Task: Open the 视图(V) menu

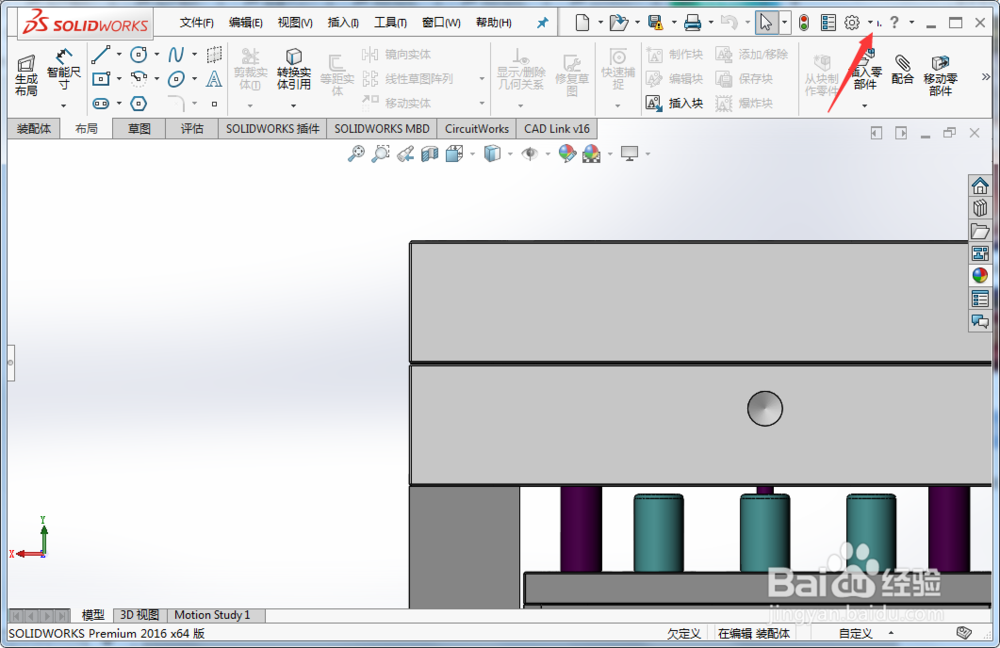Action: click(295, 23)
